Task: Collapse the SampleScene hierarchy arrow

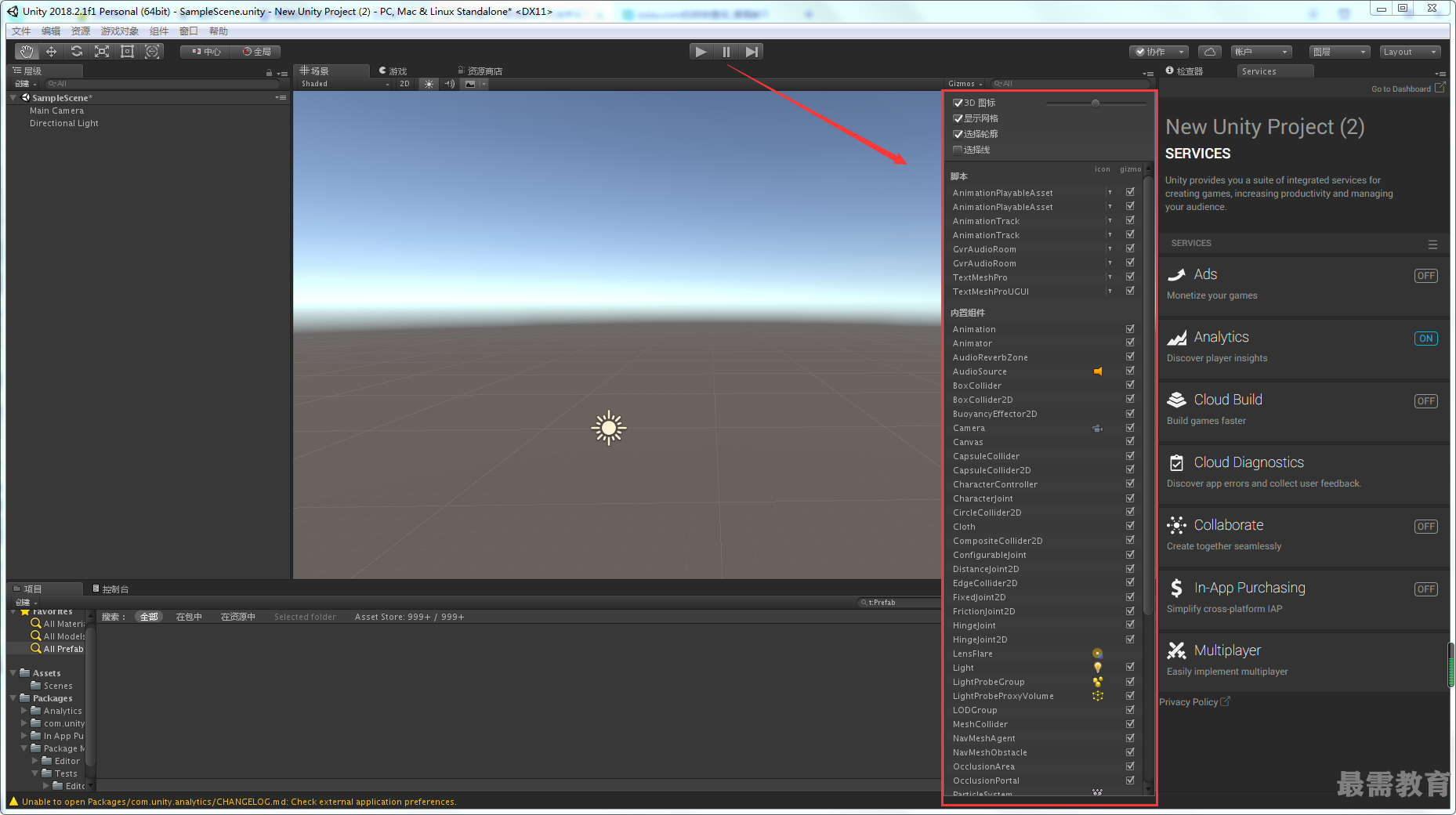Action: 13,98
